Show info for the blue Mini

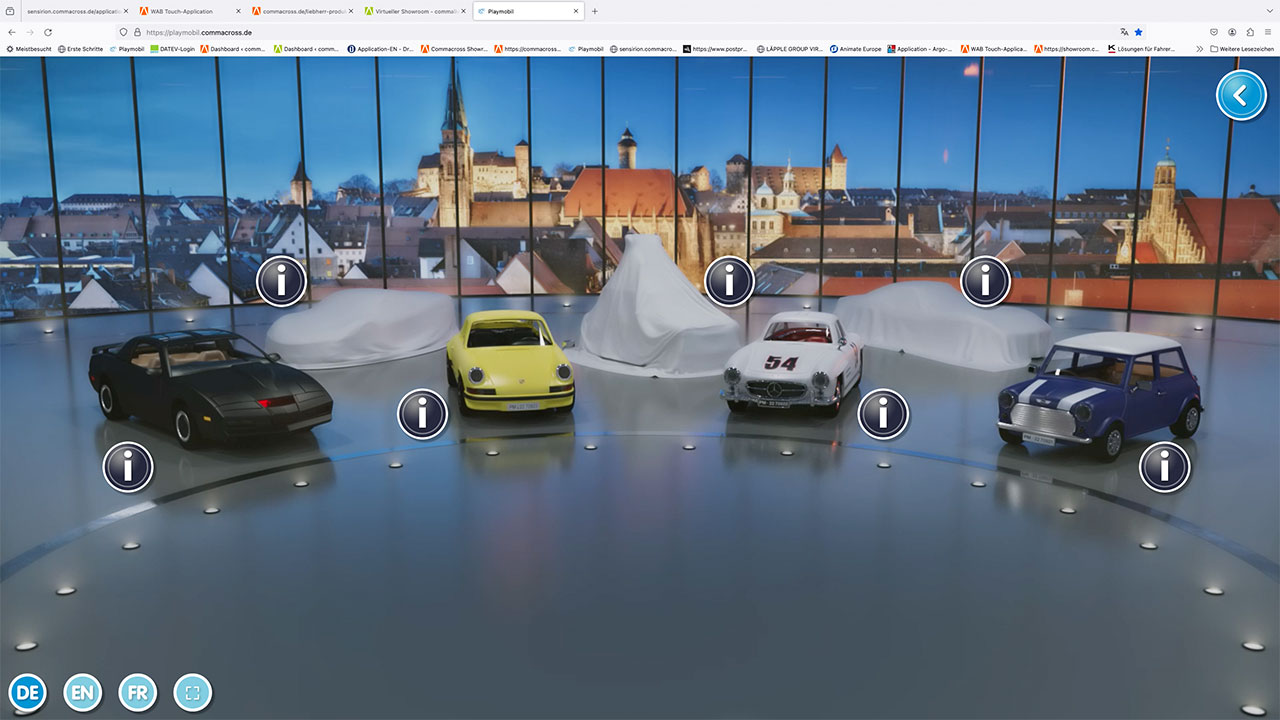[1165, 467]
